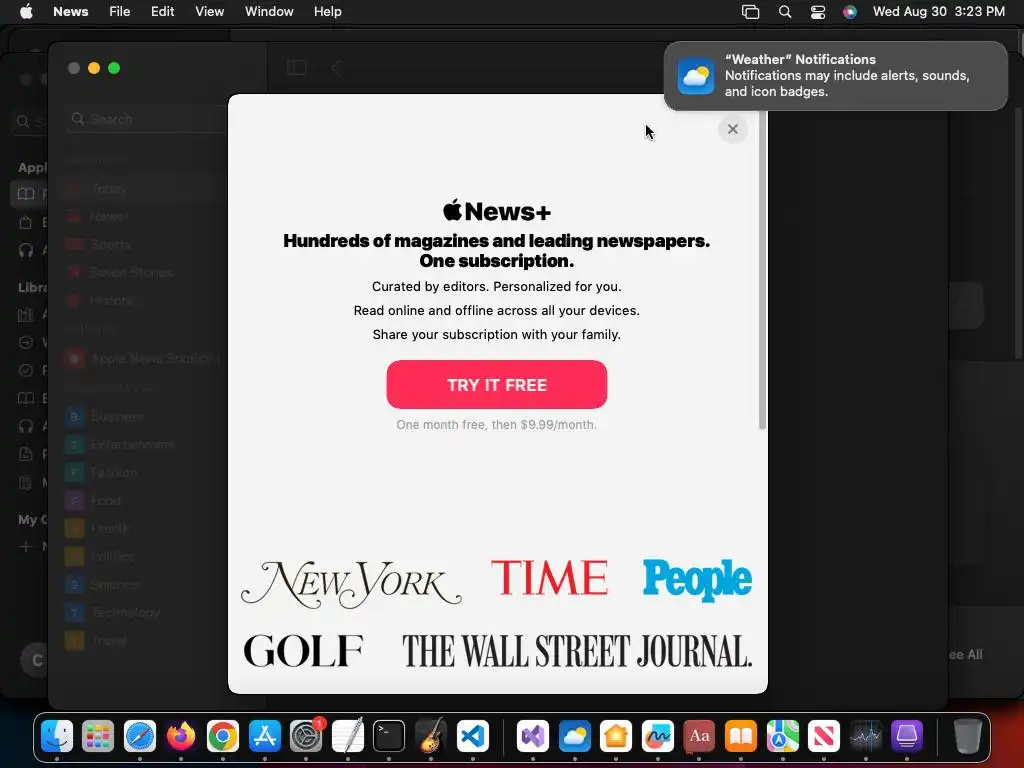This screenshot has height=768, width=1024.
Task: Activate Siri from the menu bar
Action: 850,12
